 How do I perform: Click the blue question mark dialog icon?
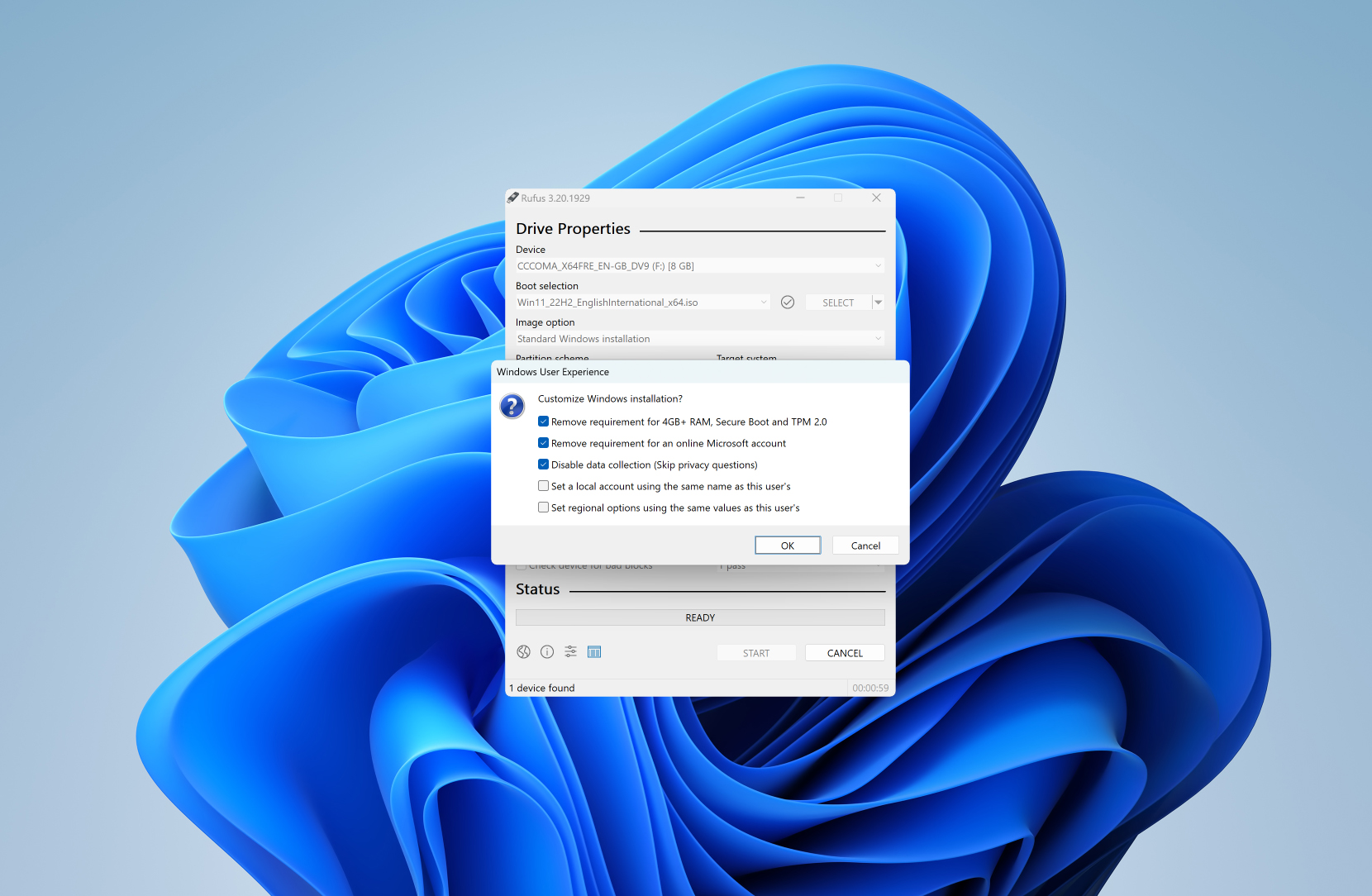[x=512, y=406]
